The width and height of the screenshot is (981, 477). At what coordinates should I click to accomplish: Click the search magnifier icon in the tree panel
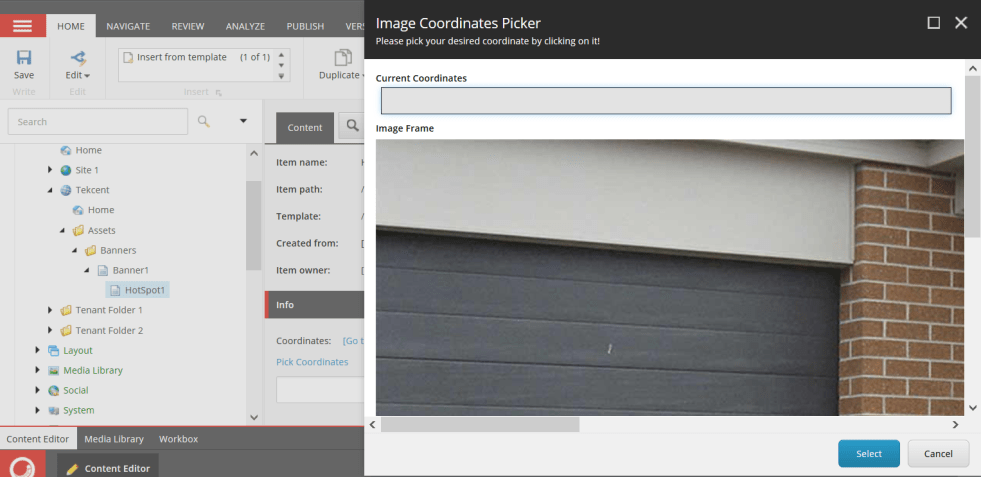click(204, 121)
